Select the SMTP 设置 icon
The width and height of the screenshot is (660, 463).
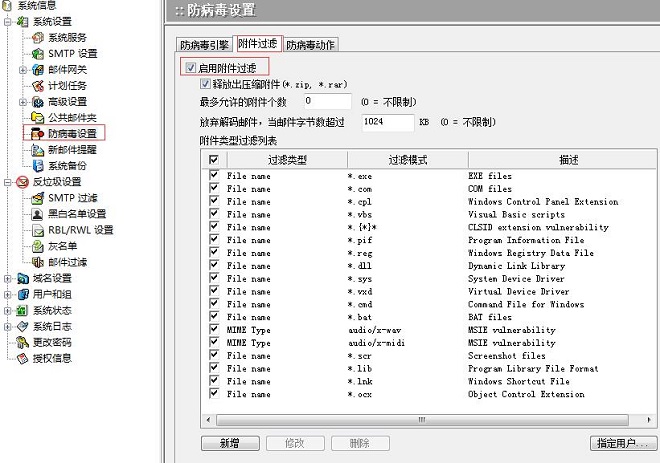tap(38, 53)
